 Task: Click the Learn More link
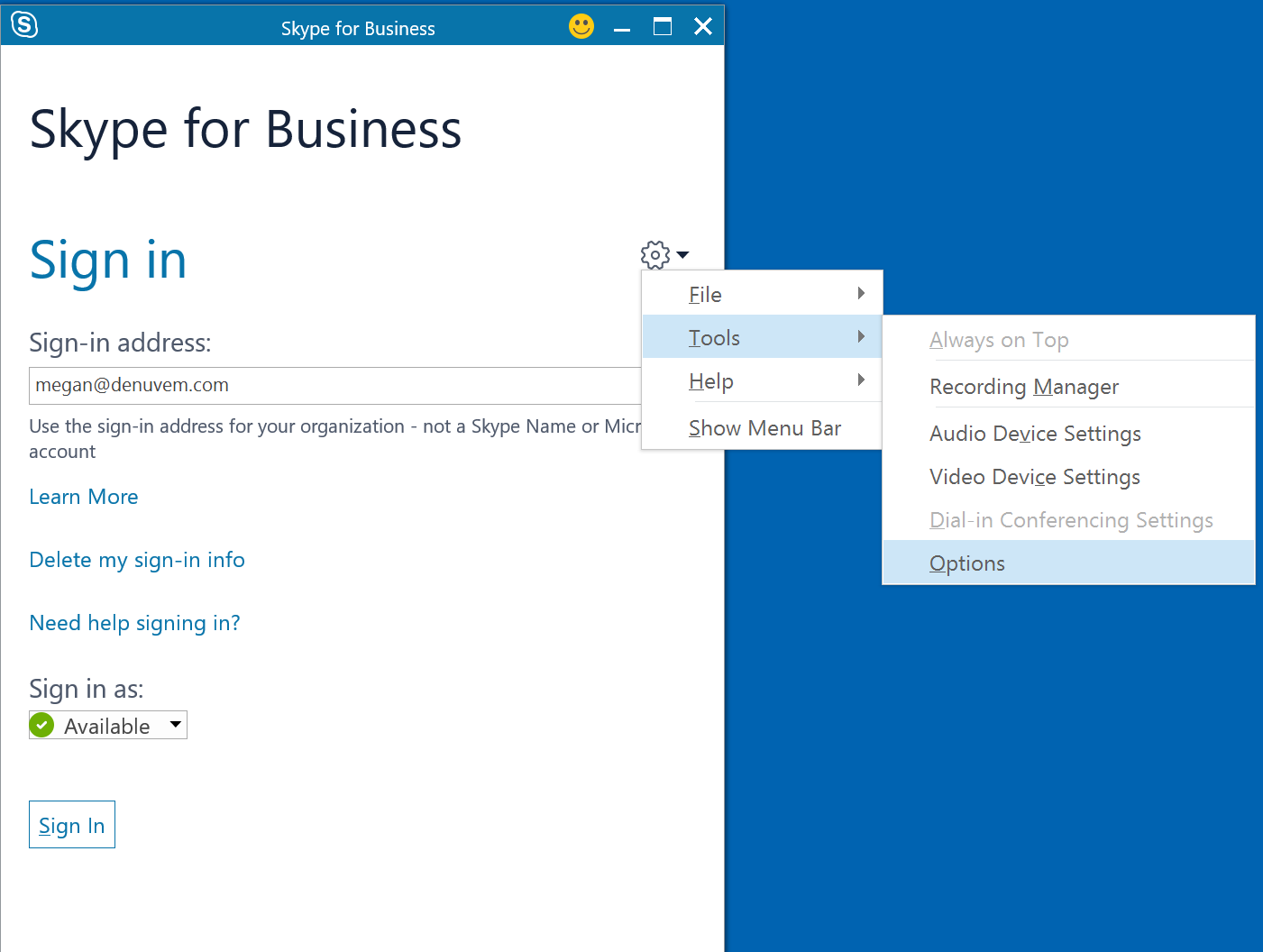point(84,497)
